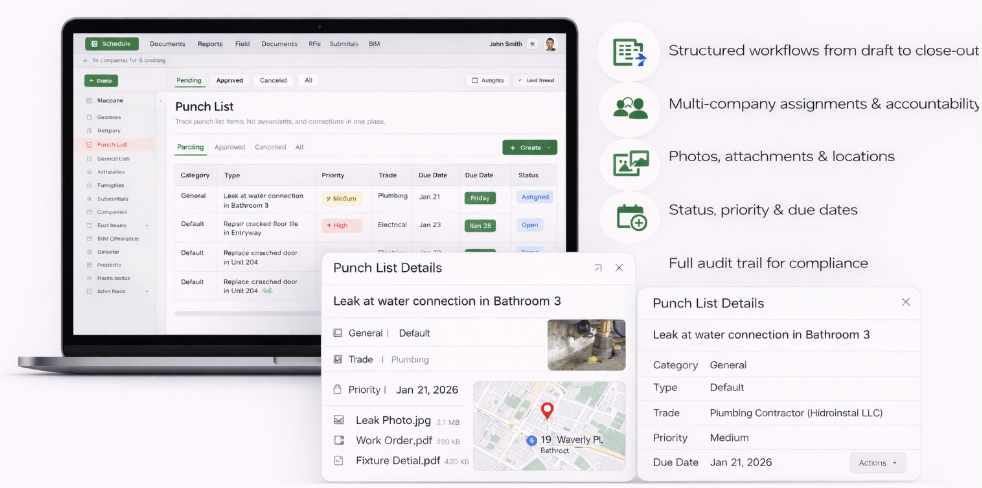Collapse the sidebar using arrow beside Meopane
Image resolution: width=982 pixels, height=488 pixels.
pos(161,100)
